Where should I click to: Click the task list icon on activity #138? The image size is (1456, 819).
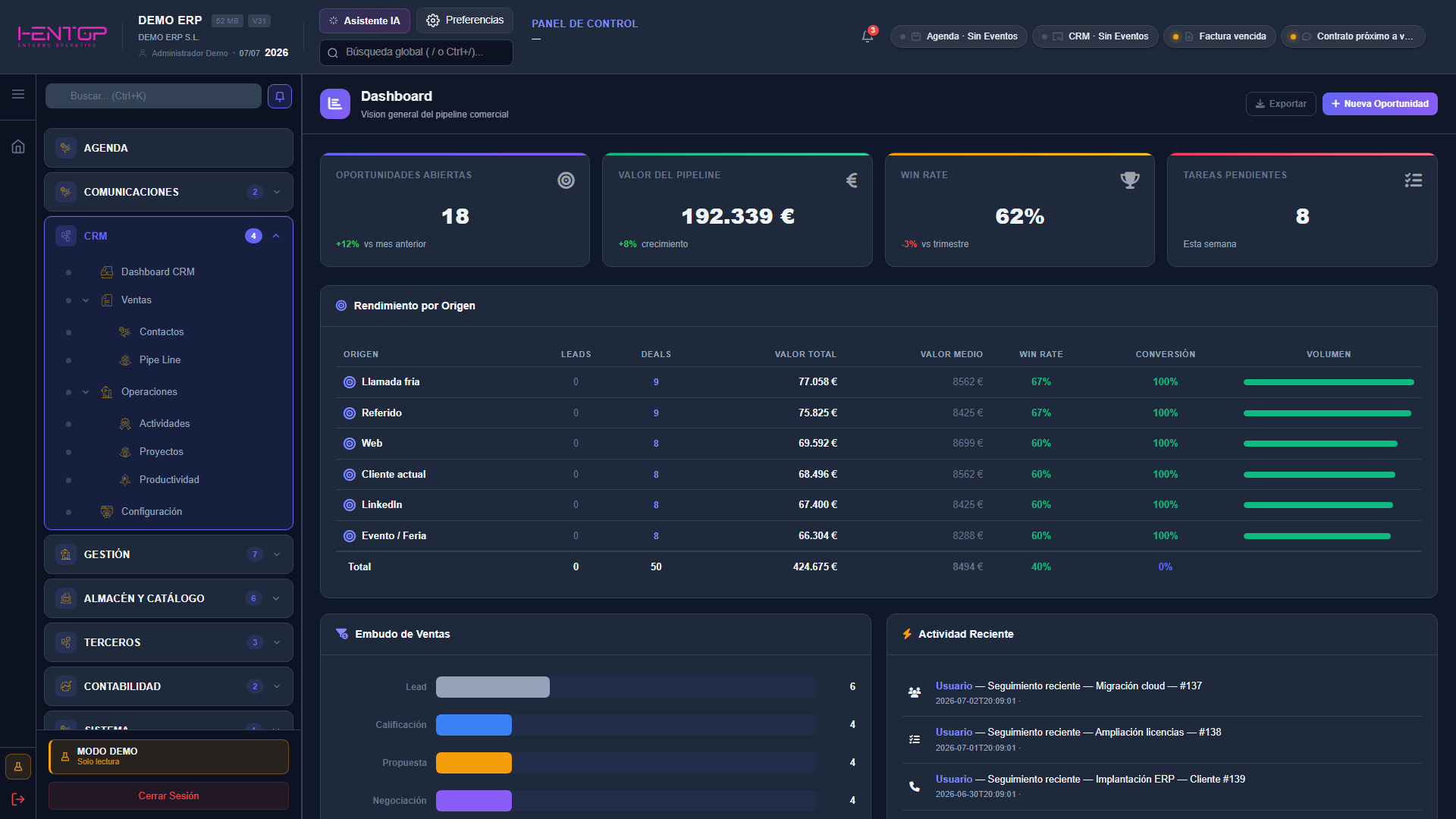[x=915, y=739]
